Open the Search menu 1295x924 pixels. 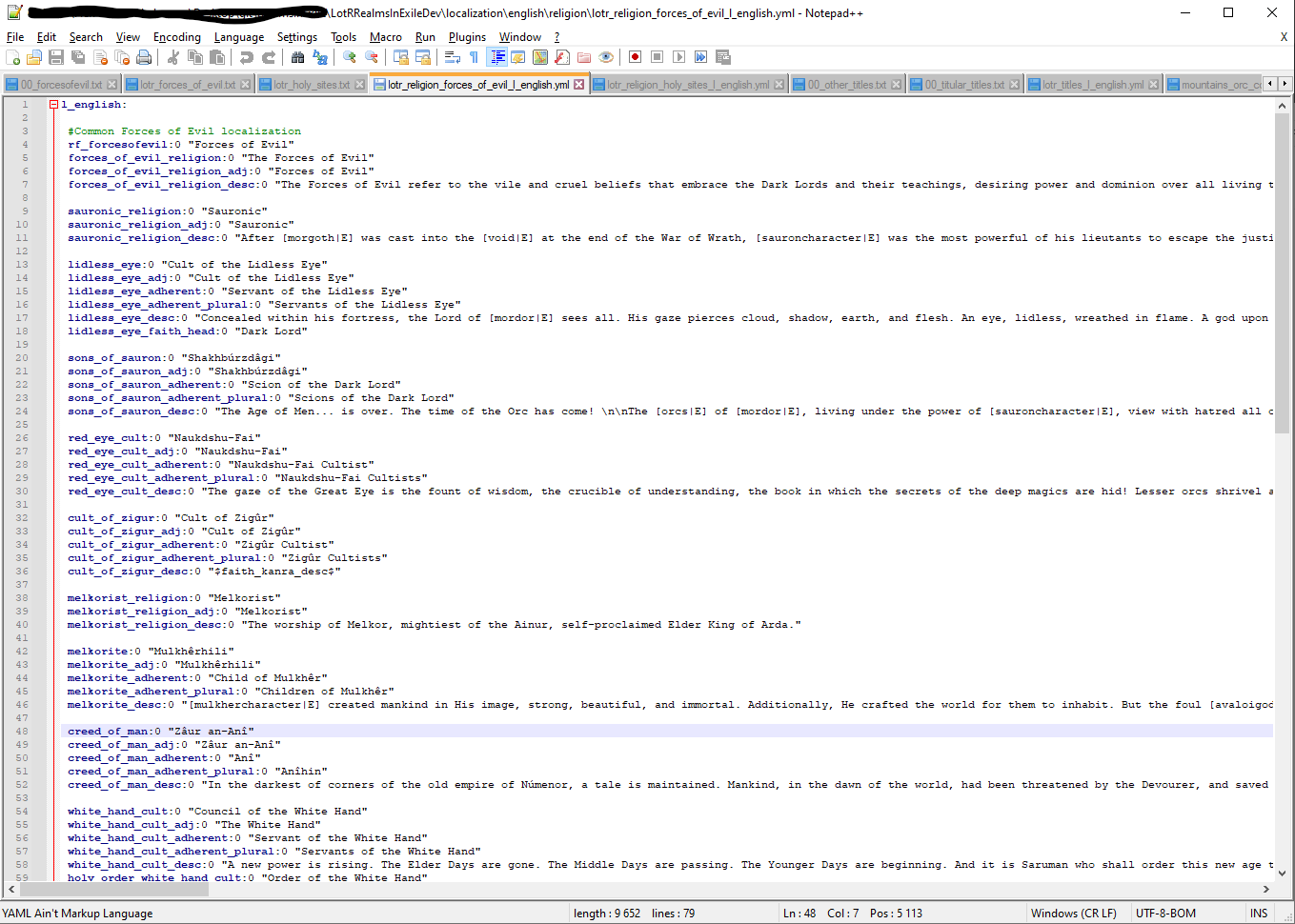click(86, 37)
